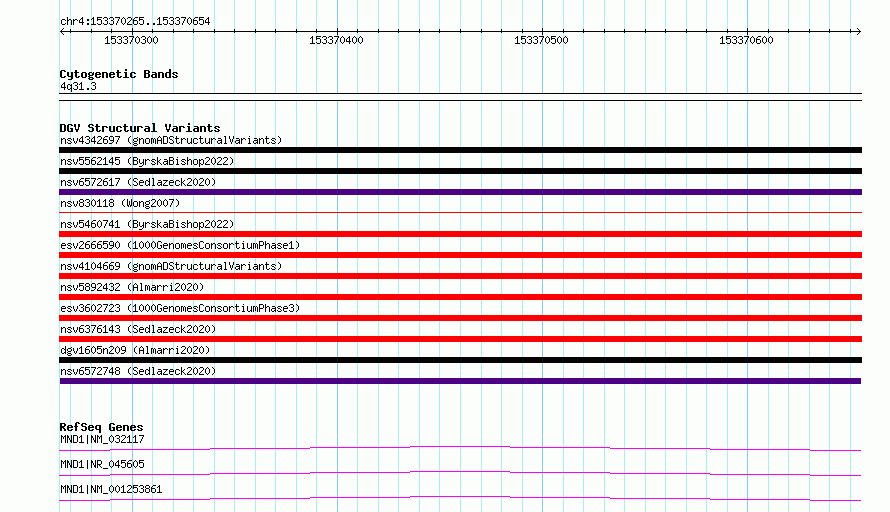Select variant nsv5460741 ByrskaBishop2022 label

[x=147, y=224]
